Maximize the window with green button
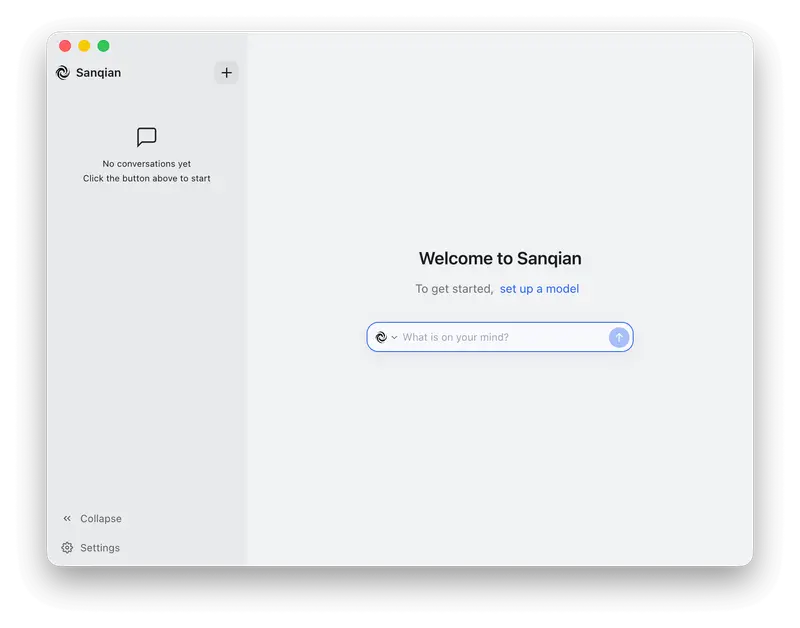Viewport: 800px width, 628px height. [103, 46]
